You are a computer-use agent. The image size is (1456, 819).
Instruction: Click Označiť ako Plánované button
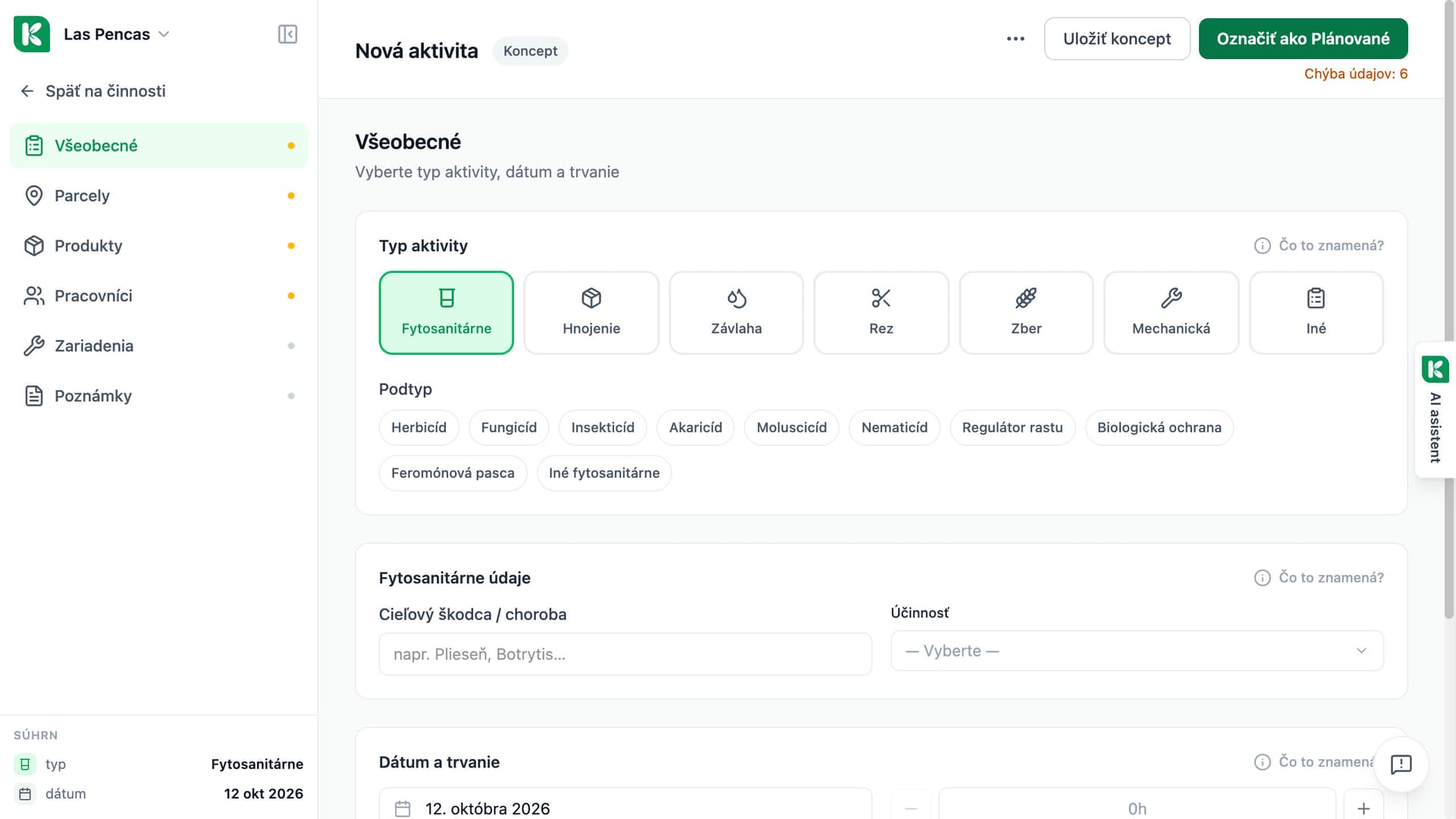(x=1303, y=39)
